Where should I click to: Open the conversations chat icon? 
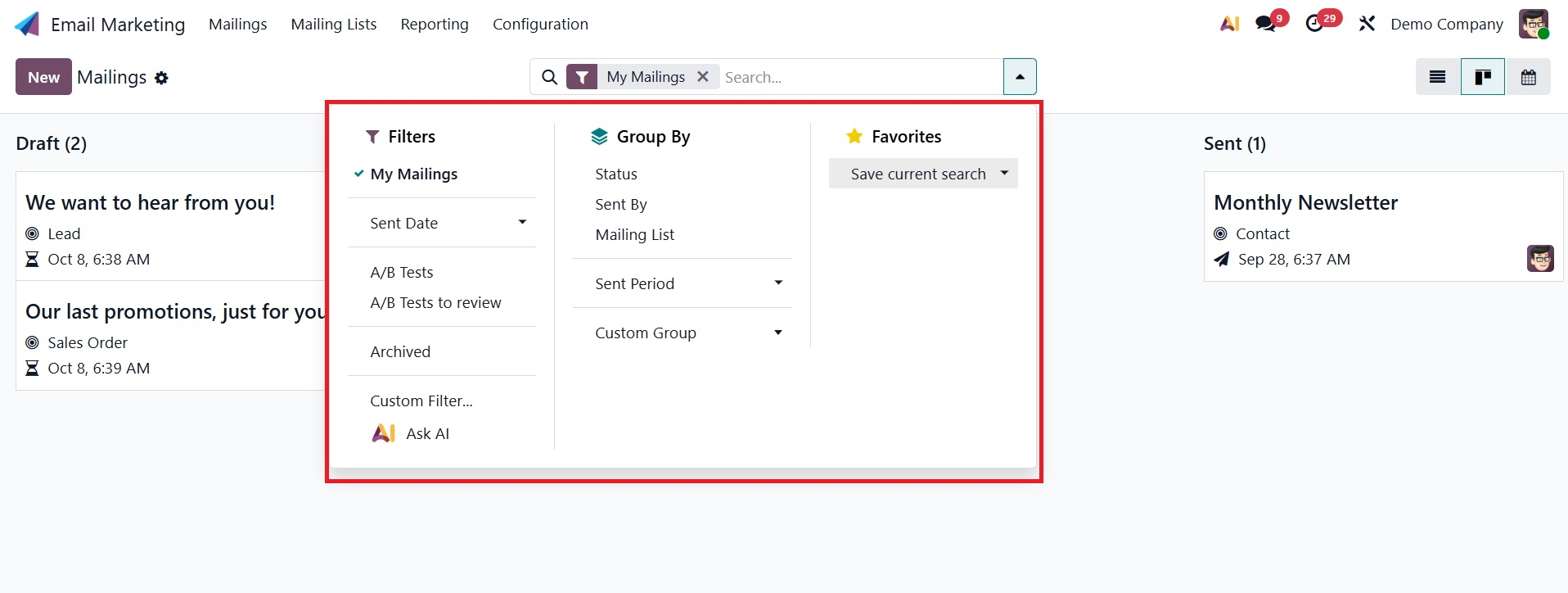point(1266,24)
